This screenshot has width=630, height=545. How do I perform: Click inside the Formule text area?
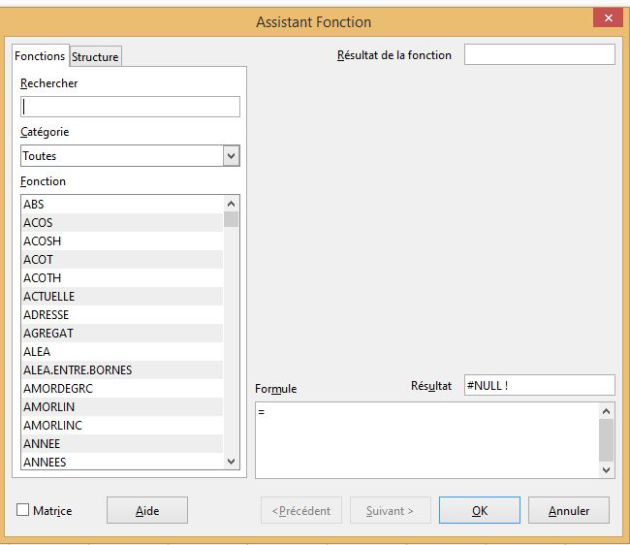pyautogui.click(x=427, y=440)
